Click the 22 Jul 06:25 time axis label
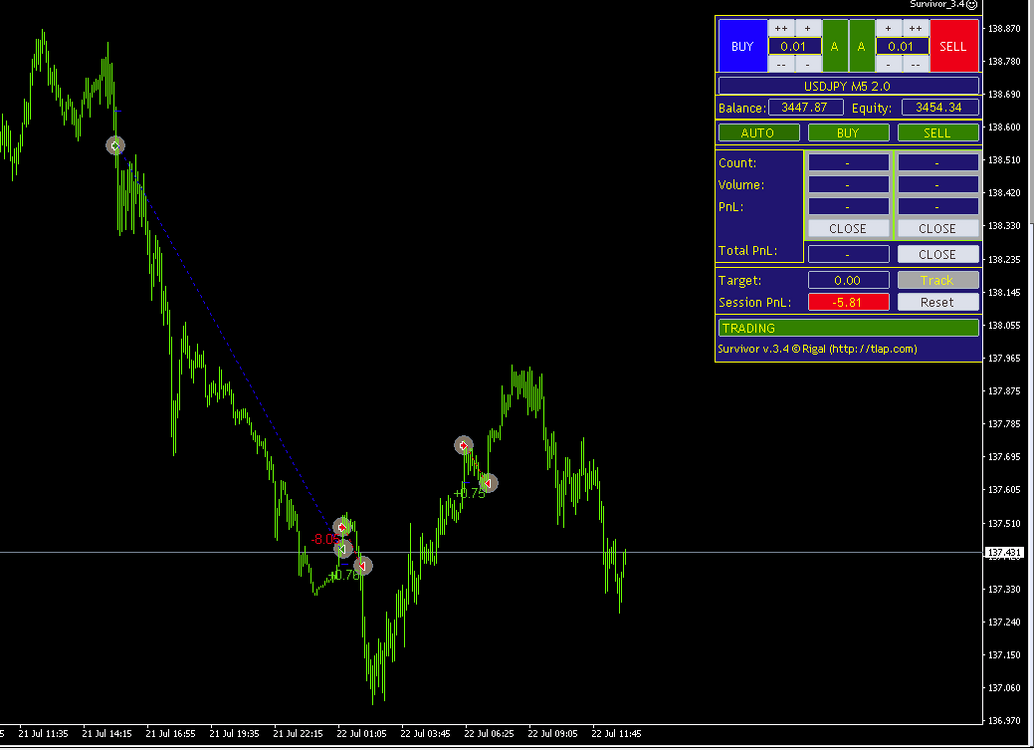Screen dimensions: 1034x750 tap(489, 734)
